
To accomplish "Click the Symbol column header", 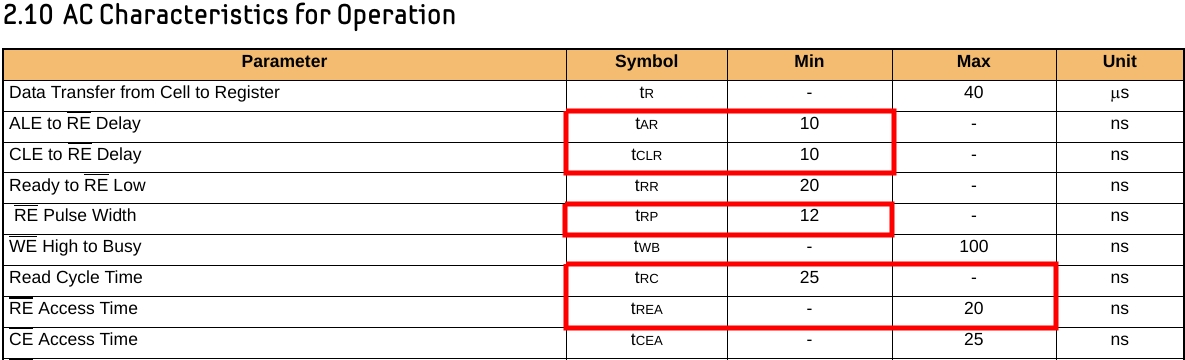I will coord(646,62).
